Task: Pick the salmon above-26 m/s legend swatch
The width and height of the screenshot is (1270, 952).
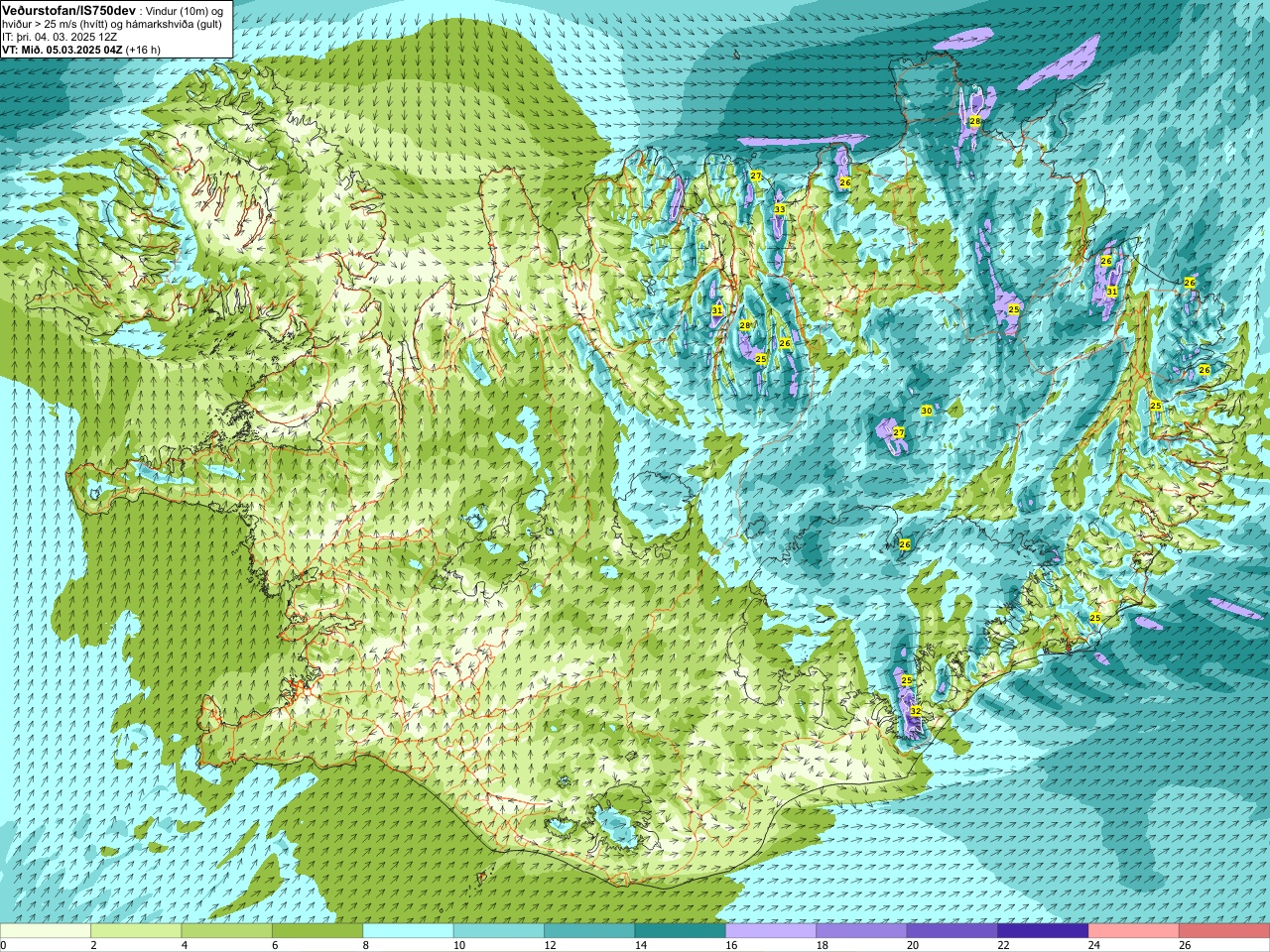Action: point(1224,931)
